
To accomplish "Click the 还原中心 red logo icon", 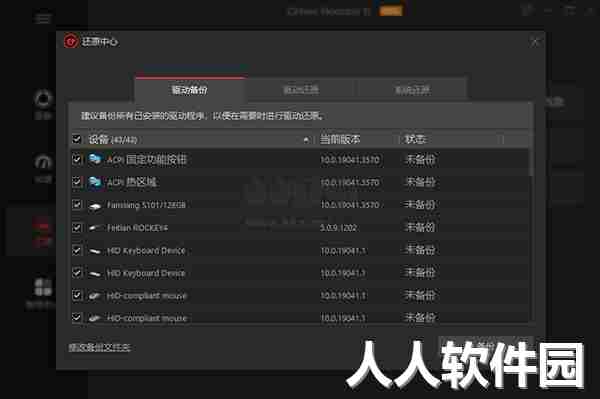I will coord(71,41).
